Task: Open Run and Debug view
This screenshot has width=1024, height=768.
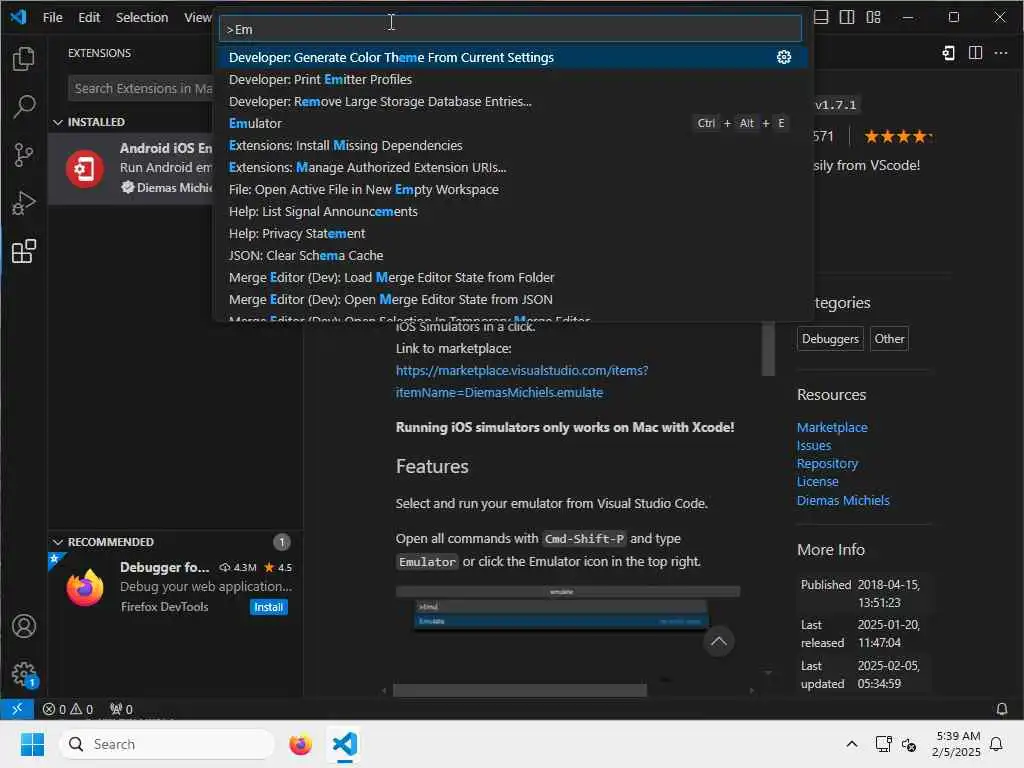Action: pos(24,203)
